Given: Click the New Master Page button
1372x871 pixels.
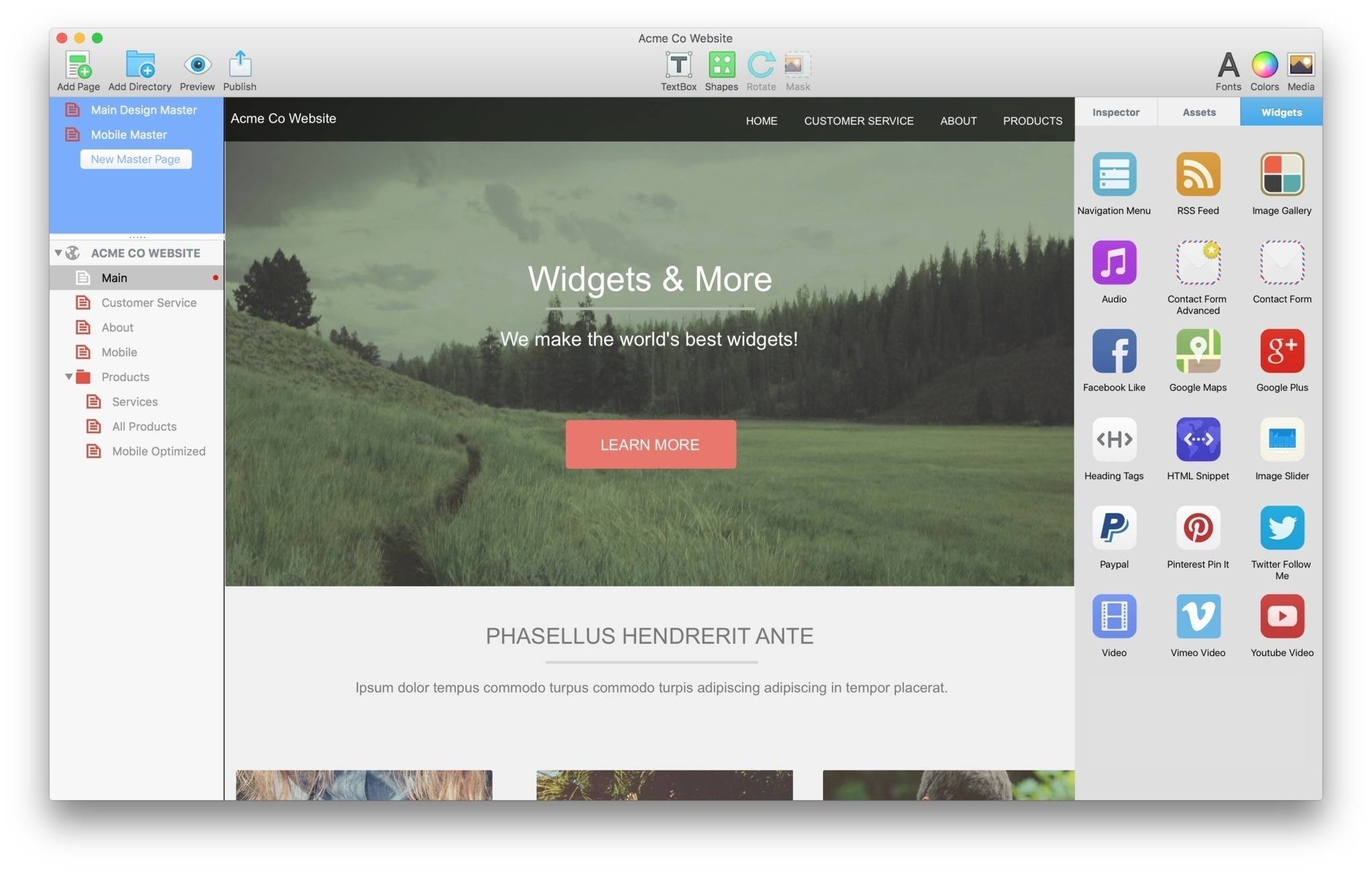Looking at the screenshot, I should tap(135, 159).
